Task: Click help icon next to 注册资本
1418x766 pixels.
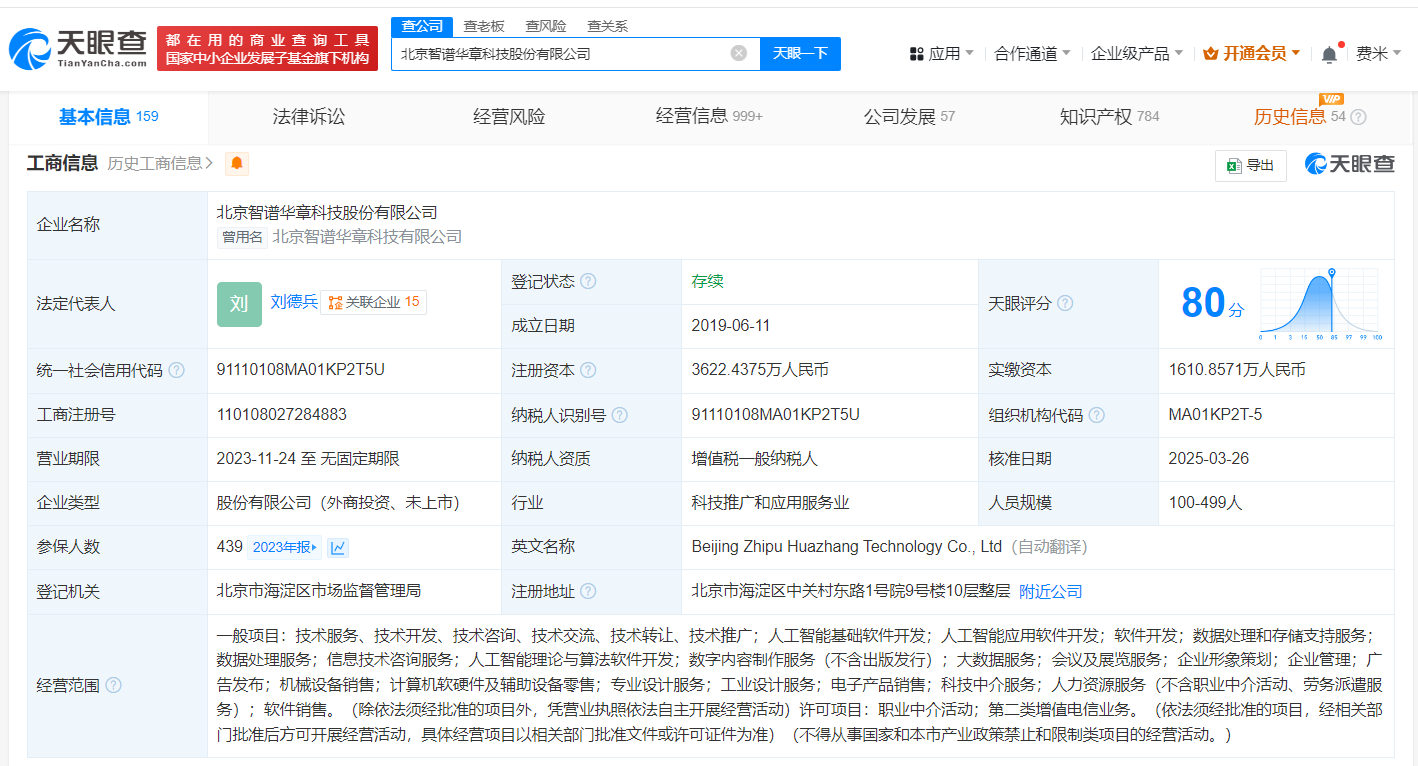Action: (588, 370)
